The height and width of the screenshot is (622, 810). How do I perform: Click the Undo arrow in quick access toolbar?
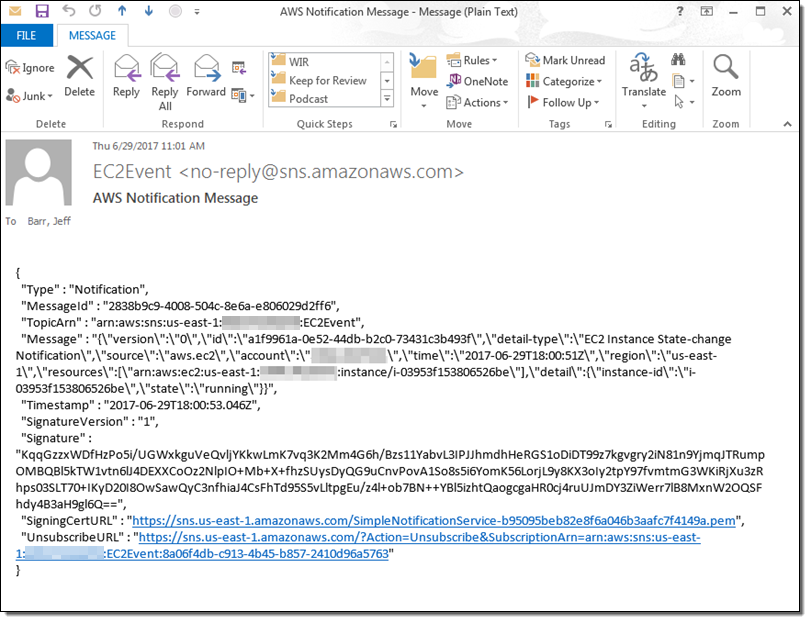(x=68, y=12)
